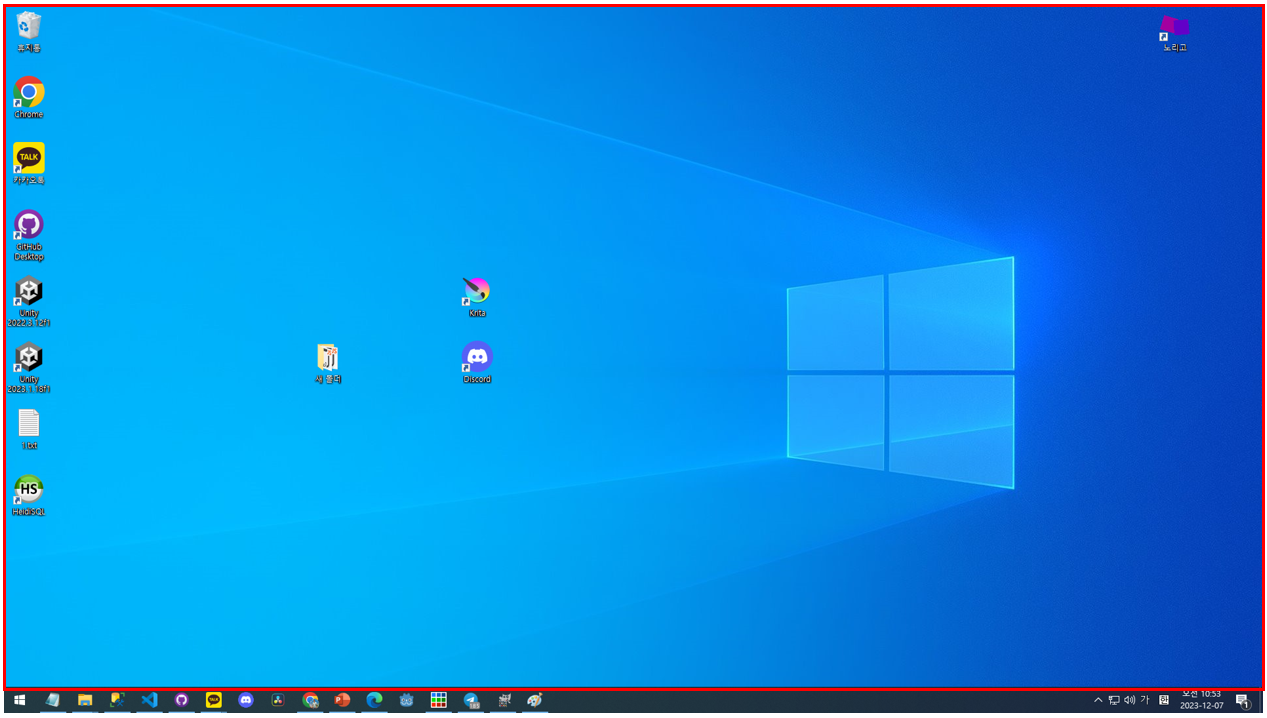This screenshot has height=718, width=1267.
Task: Open the paint palette app in taskbar
Action: (535, 700)
